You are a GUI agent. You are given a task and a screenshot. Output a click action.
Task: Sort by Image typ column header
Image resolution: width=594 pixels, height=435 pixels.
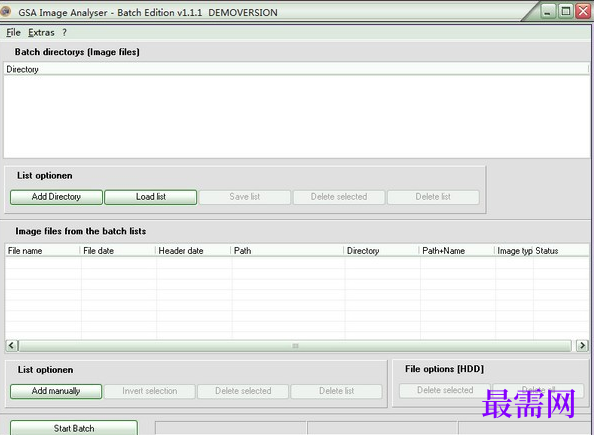tap(514, 251)
